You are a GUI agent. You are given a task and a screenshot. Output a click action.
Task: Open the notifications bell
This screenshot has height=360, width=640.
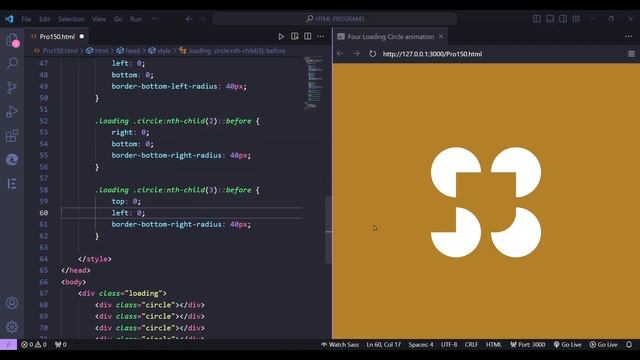(629, 344)
